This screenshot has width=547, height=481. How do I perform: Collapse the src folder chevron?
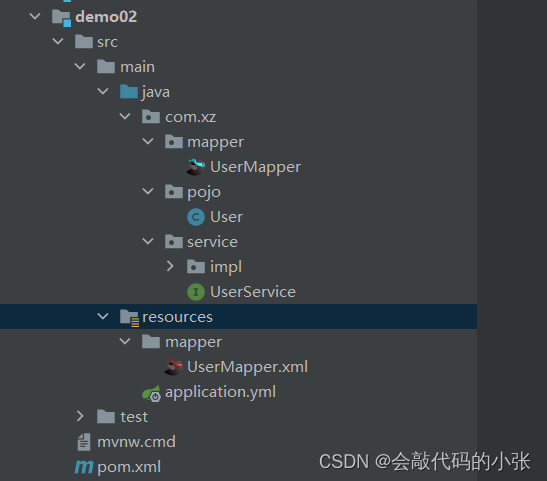tap(58, 42)
